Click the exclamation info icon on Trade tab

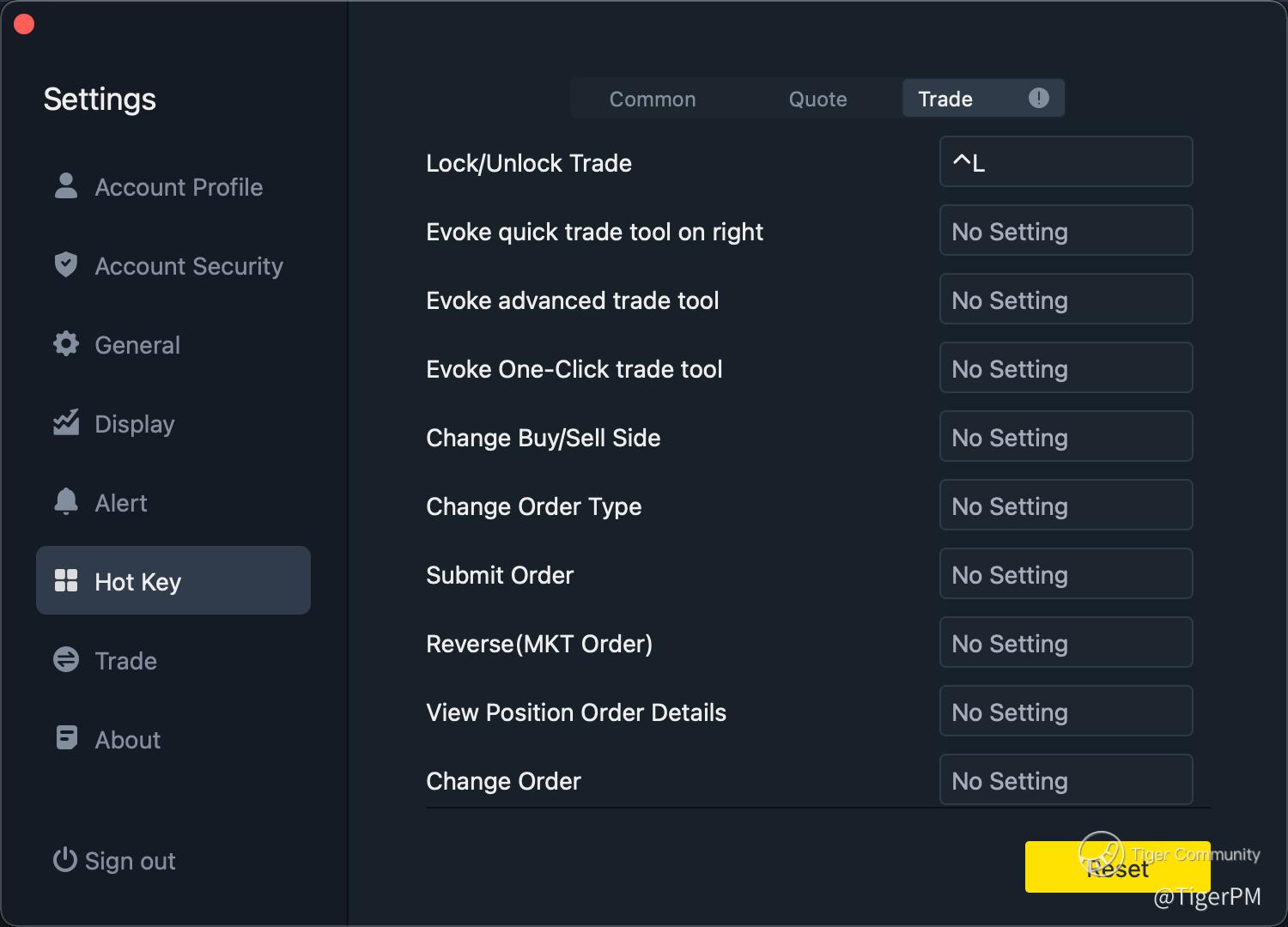[1039, 98]
